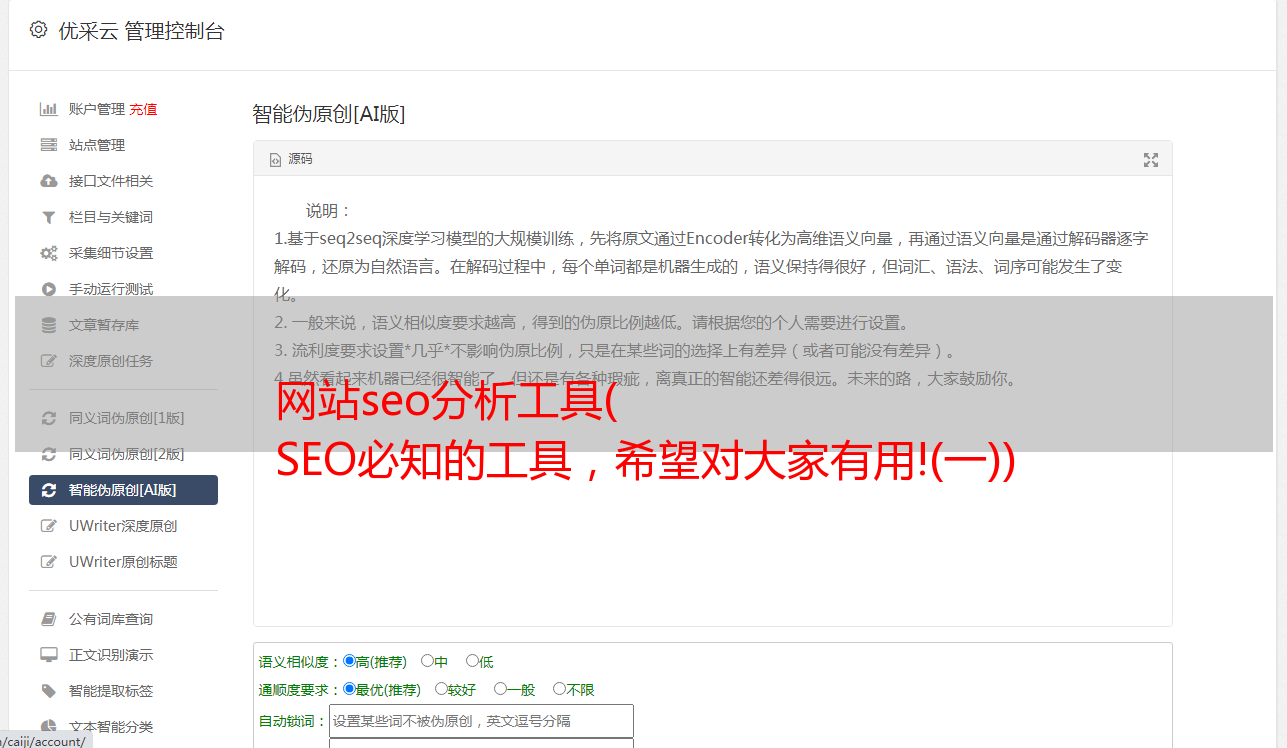Click the 自动锁词 input field
This screenshot has height=748, width=1287.
tap(481, 721)
